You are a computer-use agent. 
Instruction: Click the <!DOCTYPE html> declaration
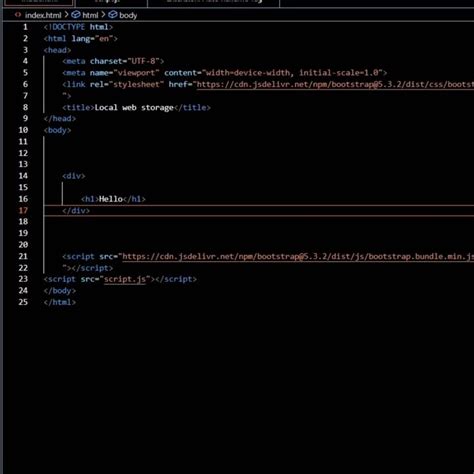tap(78, 27)
